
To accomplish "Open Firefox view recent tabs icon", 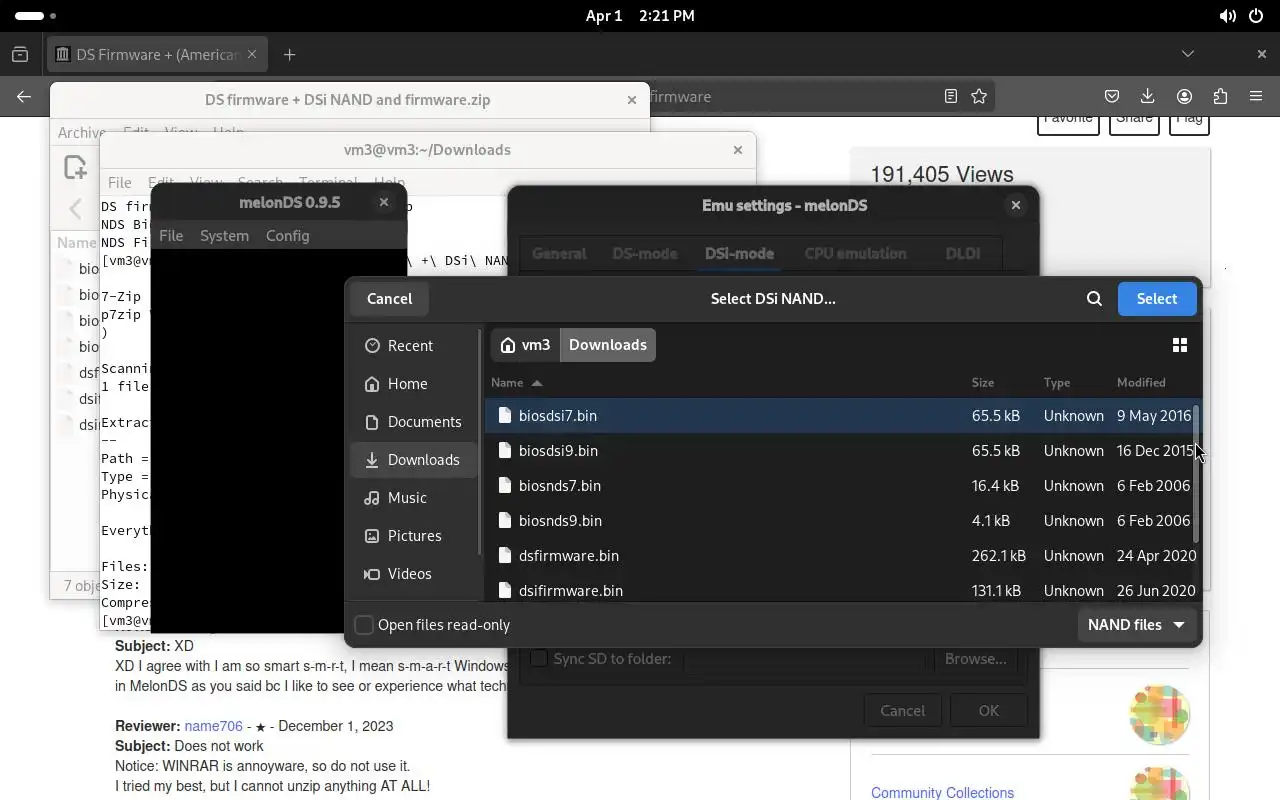I will click(20, 54).
